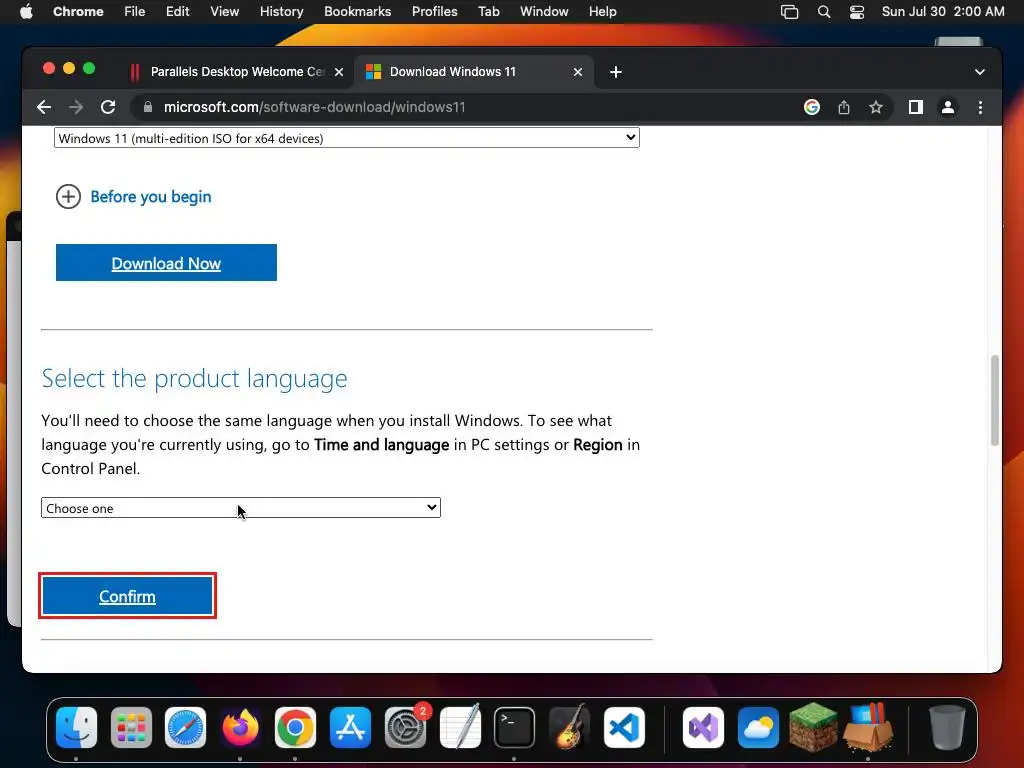Open the Help menu
The width and height of the screenshot is (1024, 768).
coord(603,12)
